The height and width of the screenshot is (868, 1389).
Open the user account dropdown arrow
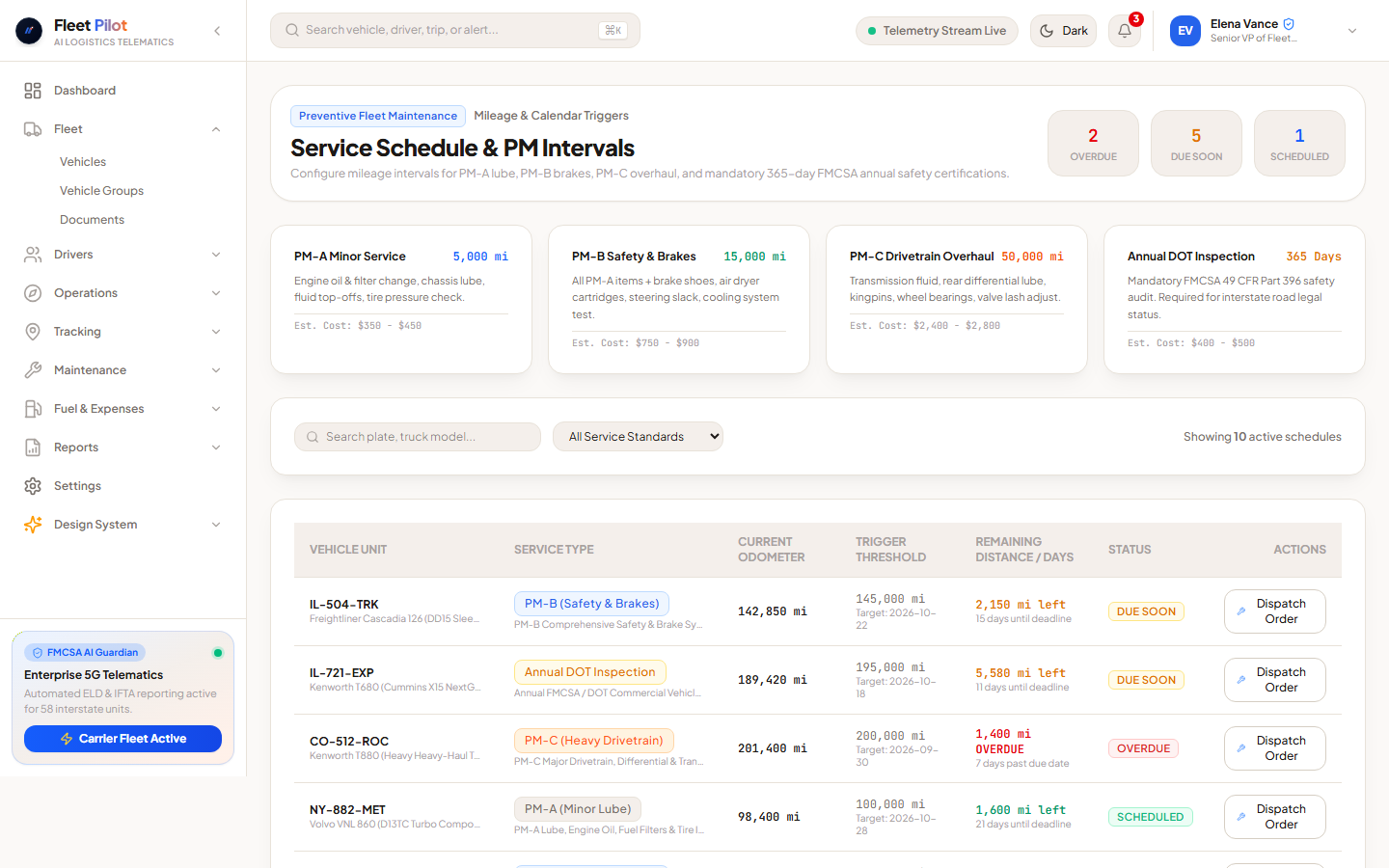(x=1352, y=31)
